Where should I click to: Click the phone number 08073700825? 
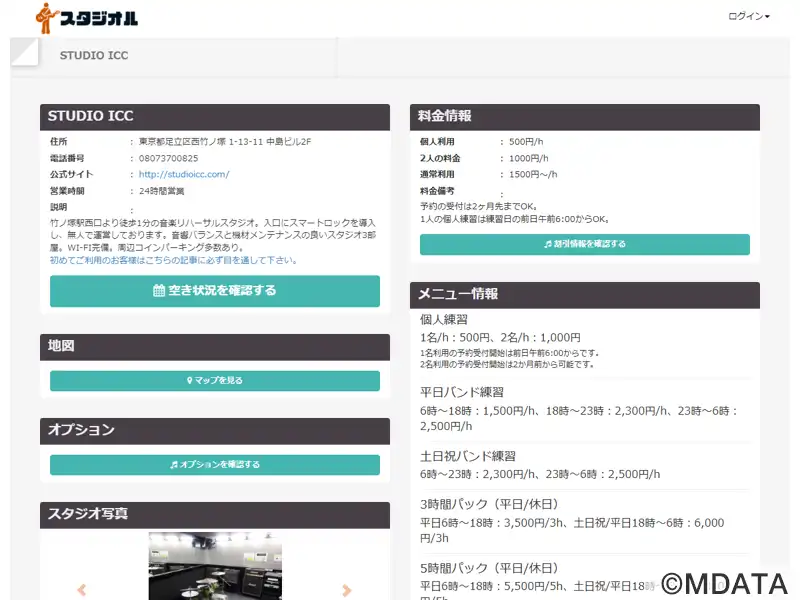click(x=168, y=158)
